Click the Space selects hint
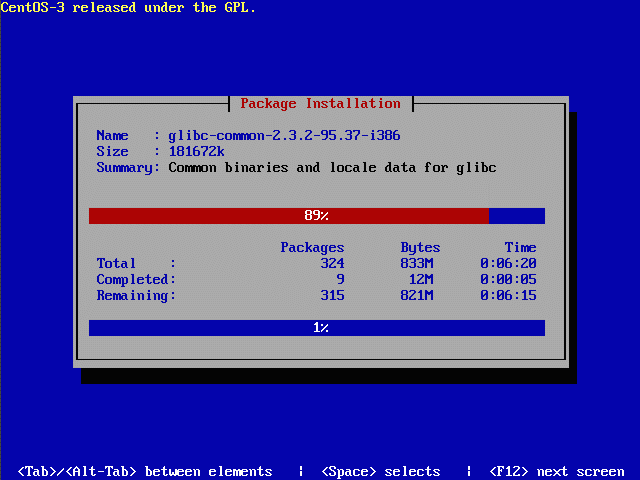Viewport: 640px width, 480px height. 381,471
